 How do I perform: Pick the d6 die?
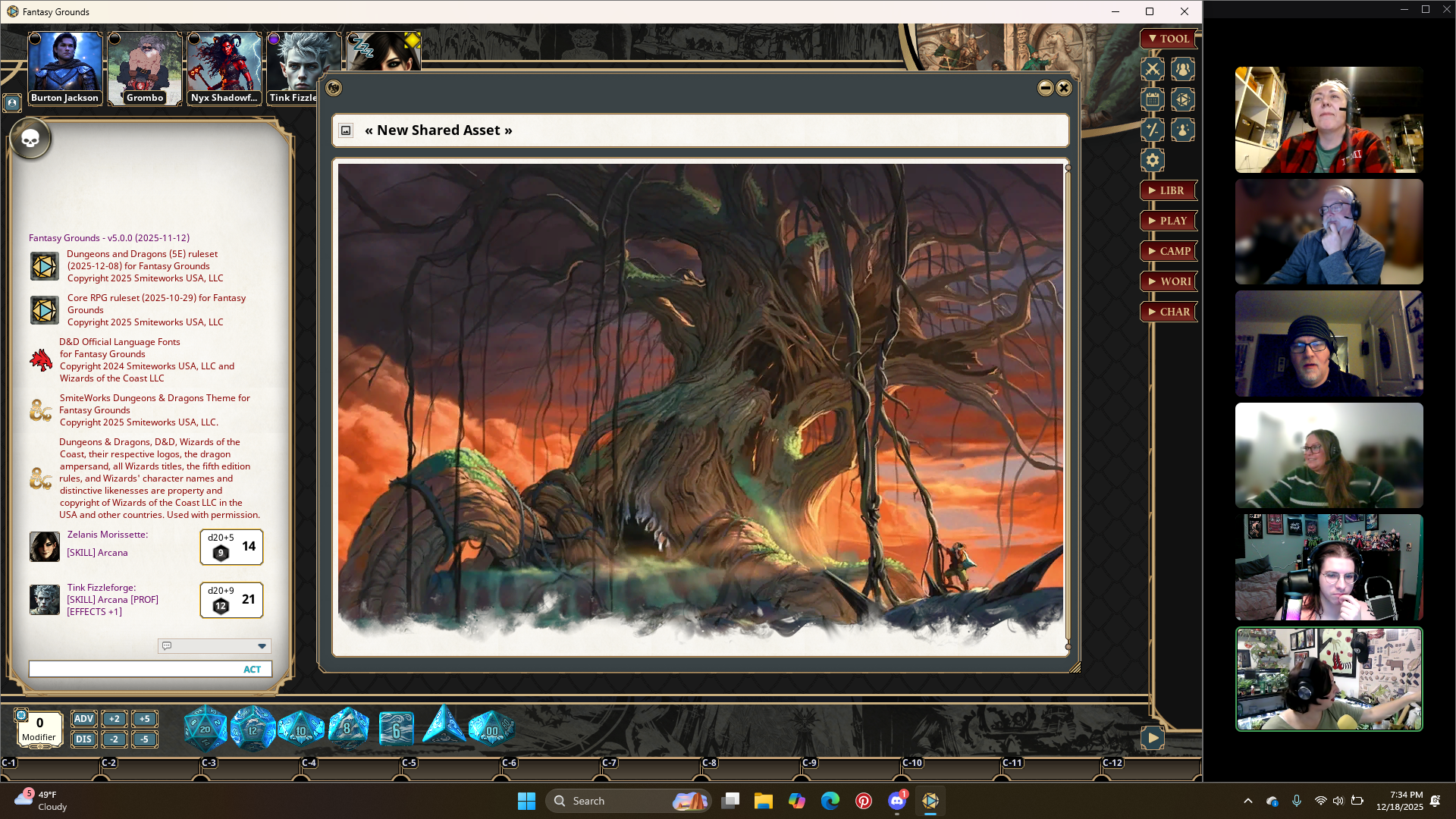point(396,730)
